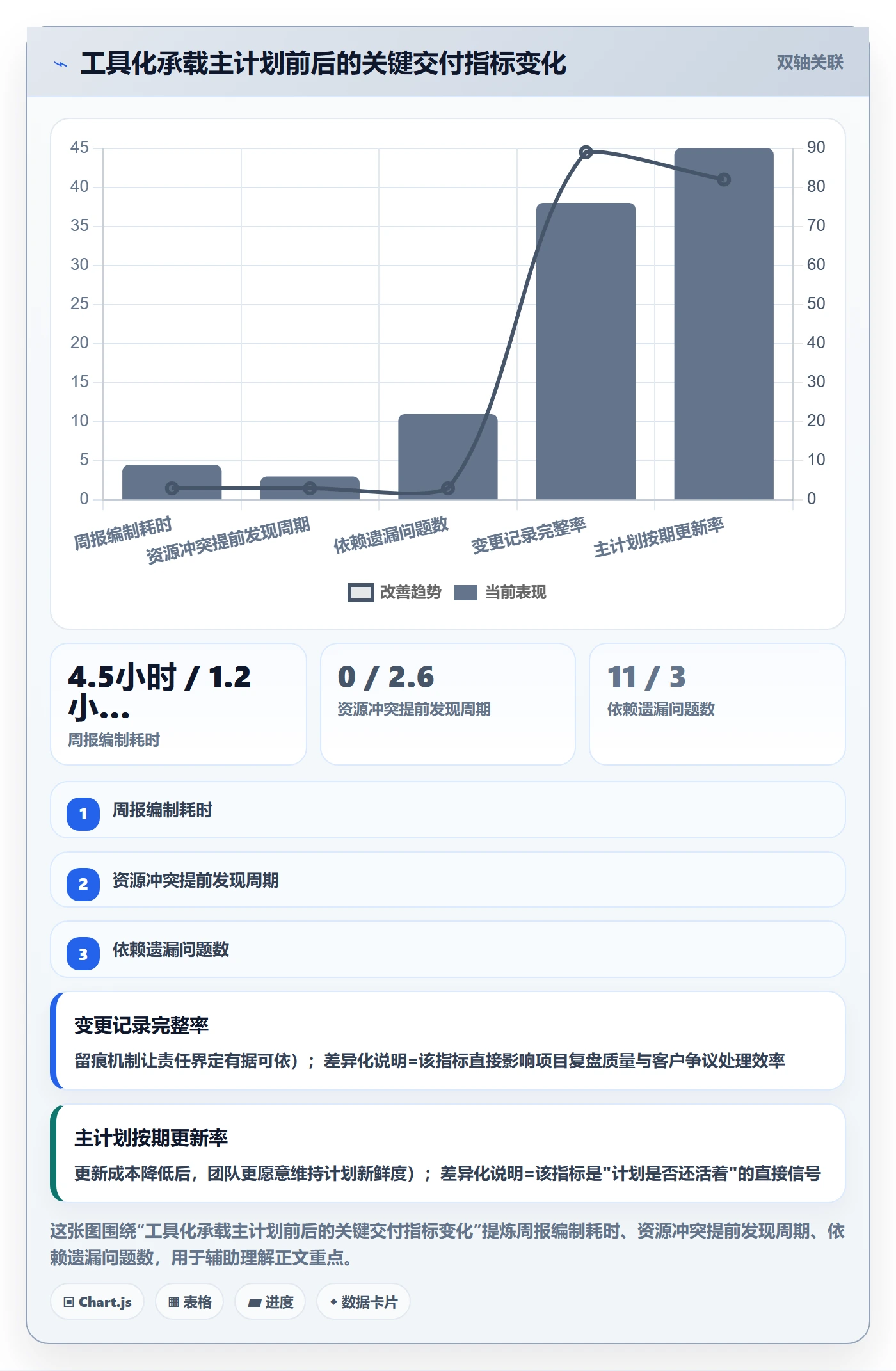Click the x-axis label 变更记录完整率
This screenshot has height=1371, width=896.
529,535
